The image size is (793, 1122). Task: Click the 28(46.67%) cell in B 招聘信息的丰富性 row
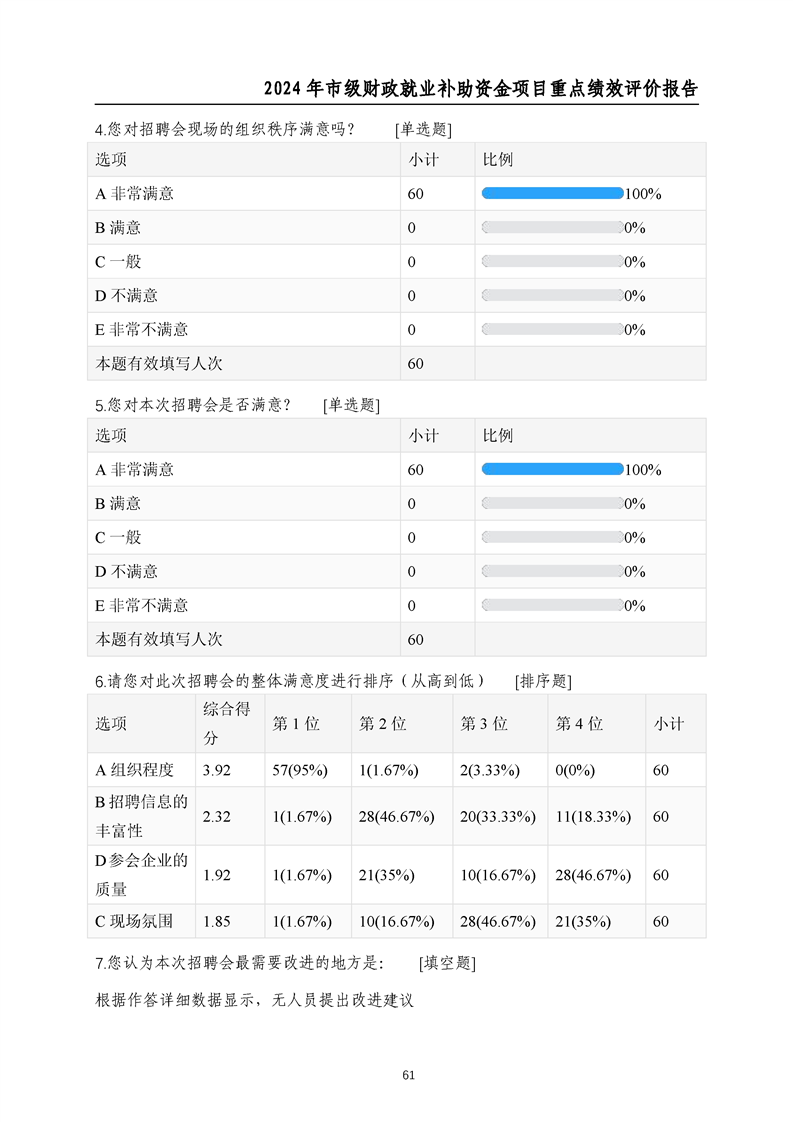pyautogui.click(x=396, y=816)
